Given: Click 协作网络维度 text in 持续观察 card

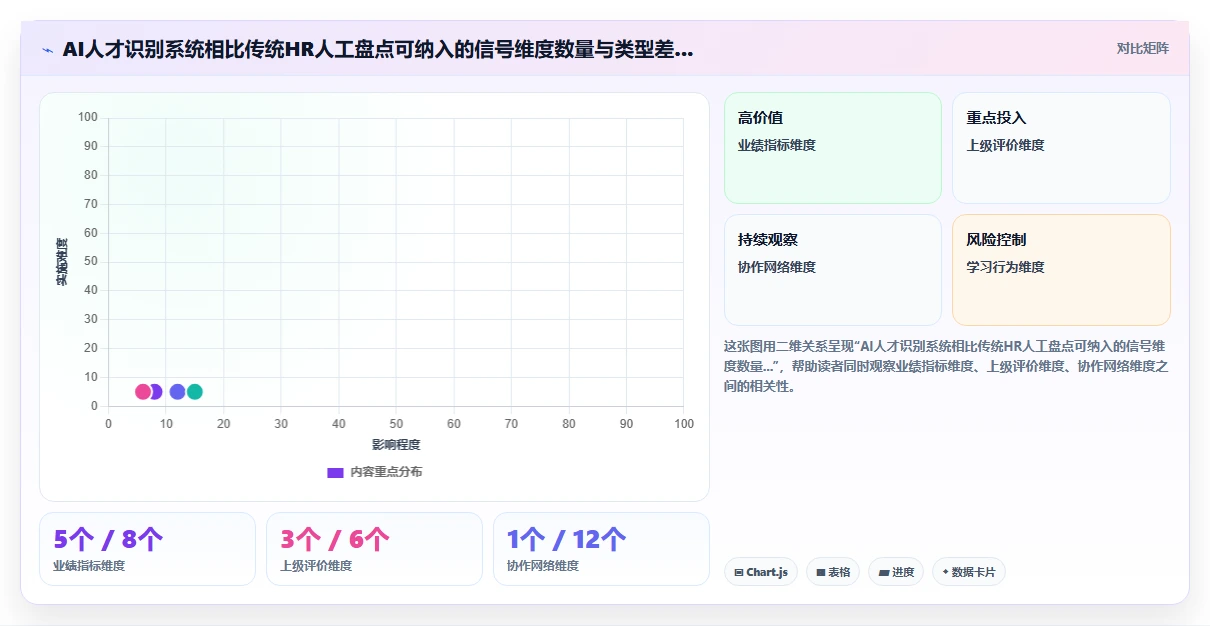Looking at the screenshot, I should [x=777, y=267].
